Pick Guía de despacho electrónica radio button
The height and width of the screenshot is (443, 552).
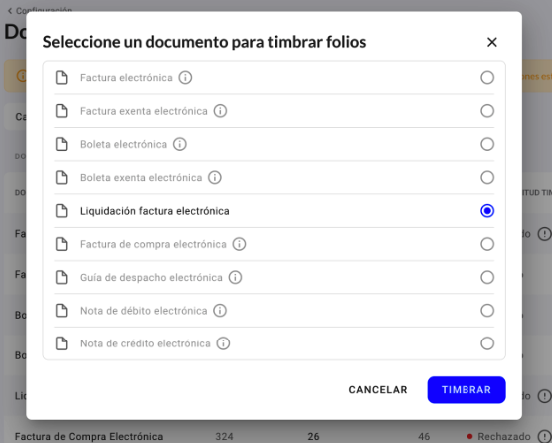pyautogui.click(x=487, y=277)
